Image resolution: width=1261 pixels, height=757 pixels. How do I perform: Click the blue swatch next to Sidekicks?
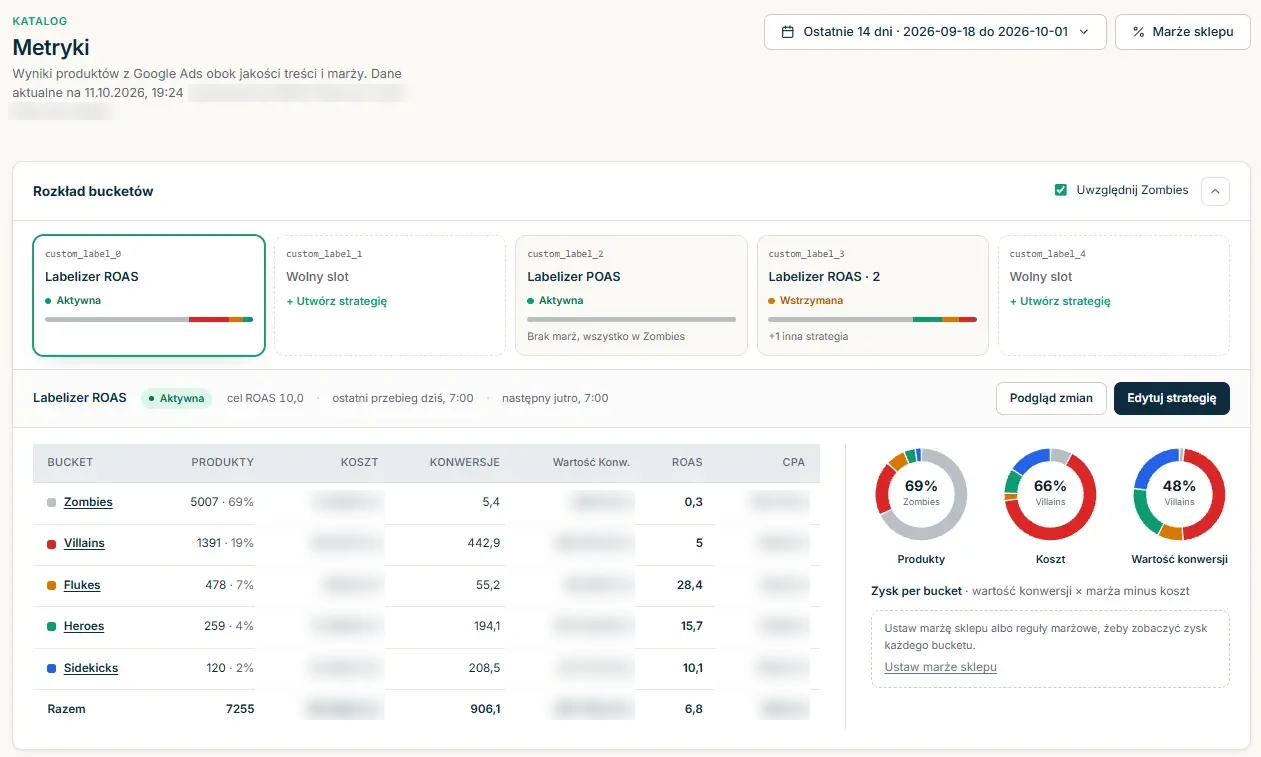click(51, 668)
